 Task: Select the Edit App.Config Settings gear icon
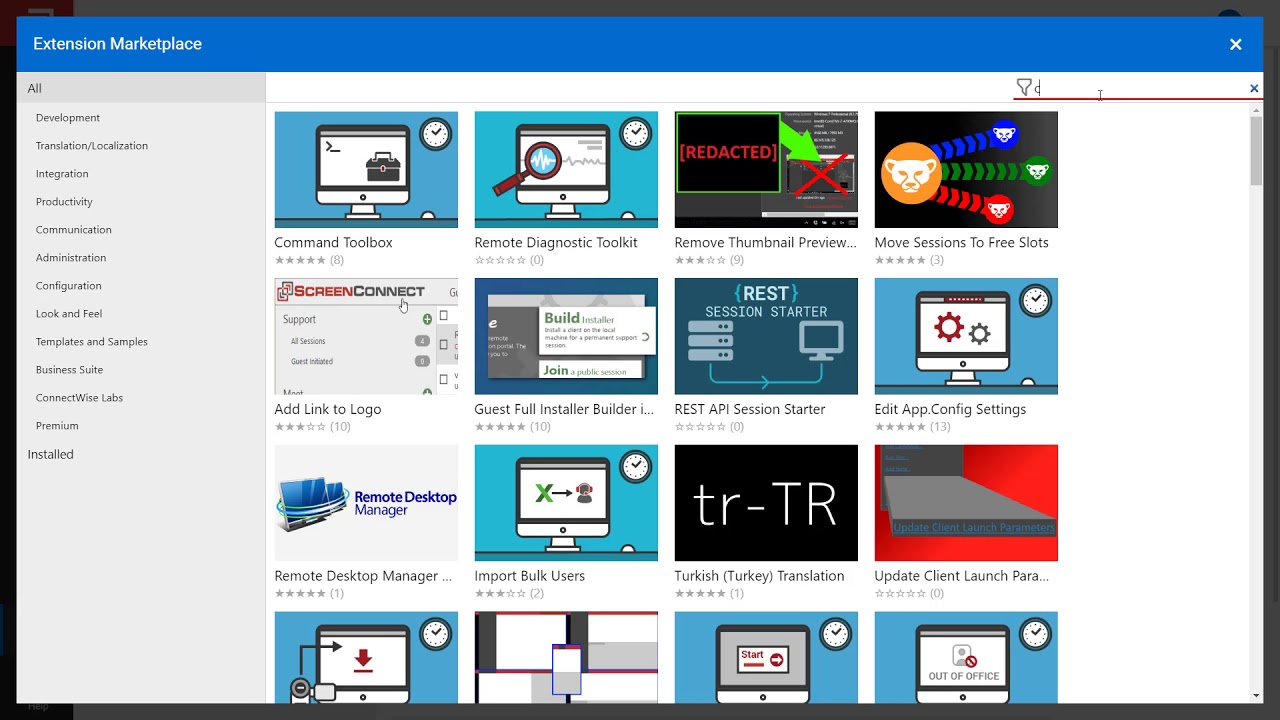(966, 336)
